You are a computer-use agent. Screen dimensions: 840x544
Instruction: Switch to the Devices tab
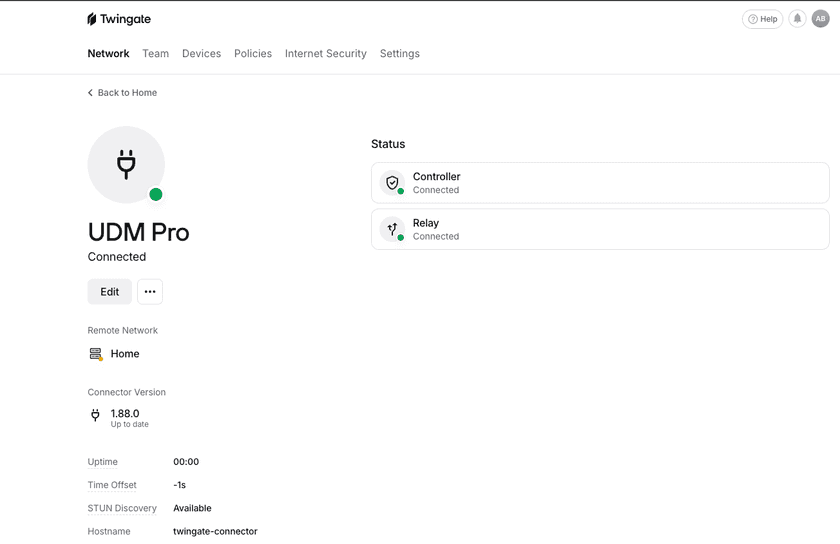point(201,54)
